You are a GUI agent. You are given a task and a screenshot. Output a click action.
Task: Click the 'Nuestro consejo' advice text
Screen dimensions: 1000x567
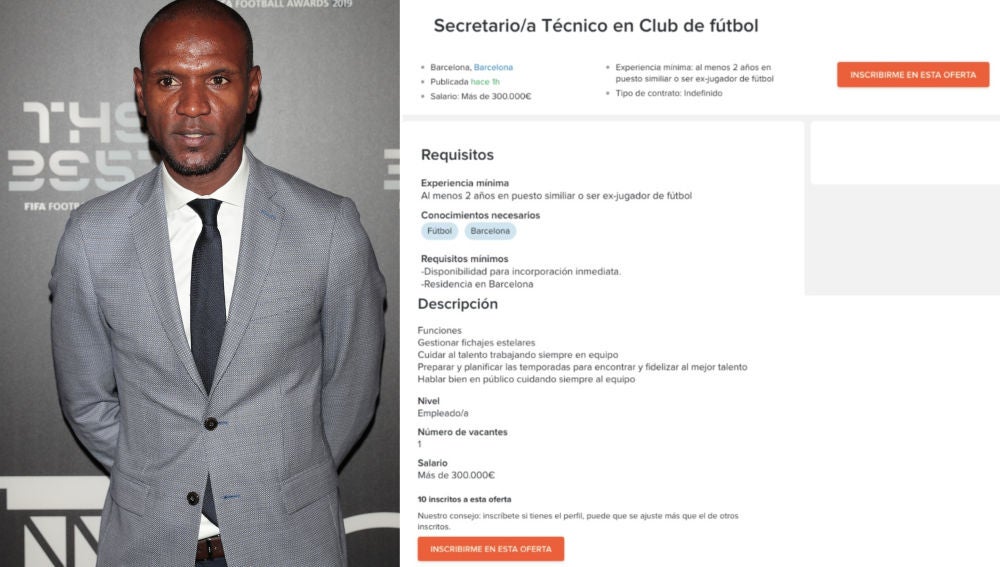point(578,521)
